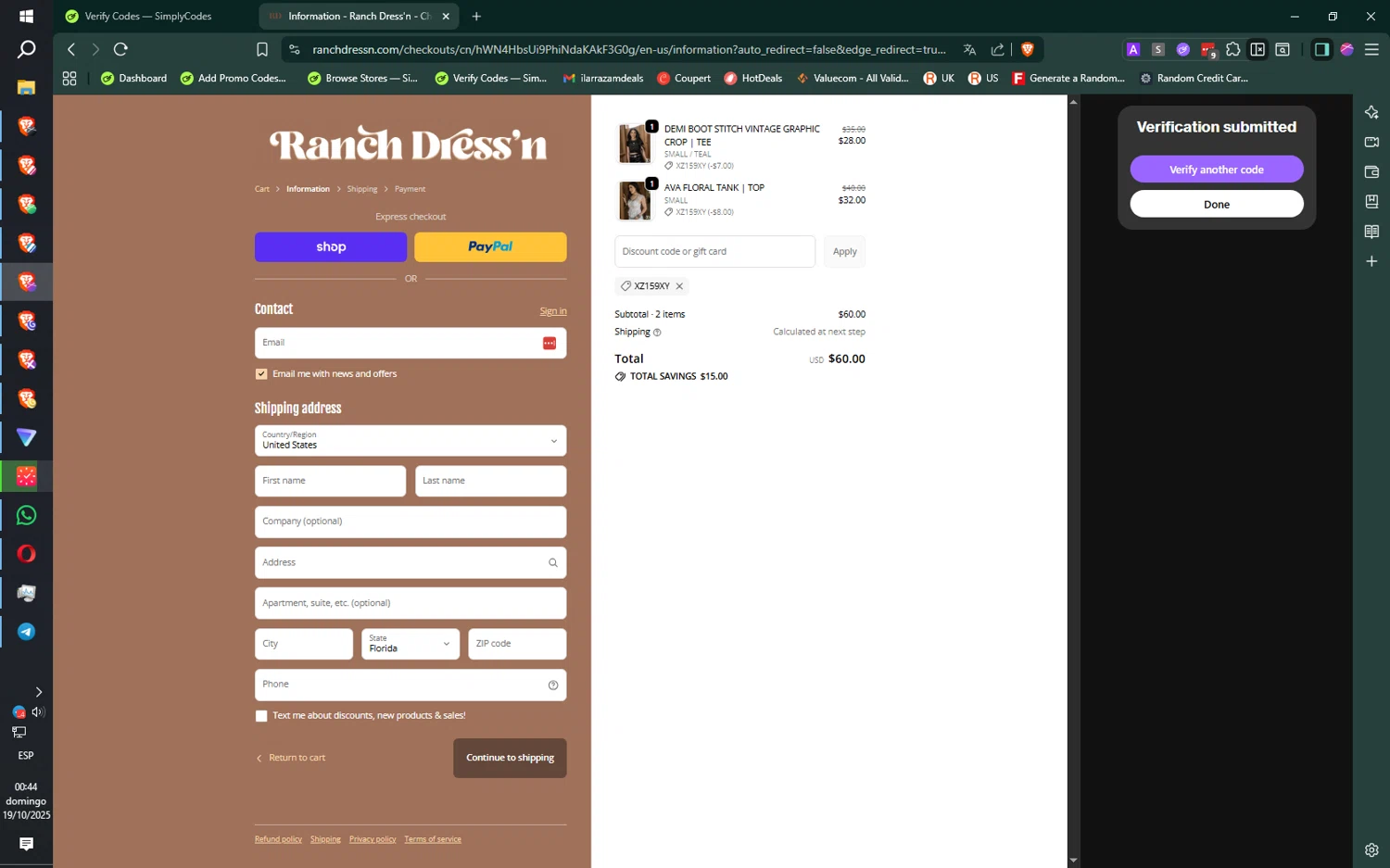Open the Random Credit Card bookmark

[1194, 79]
